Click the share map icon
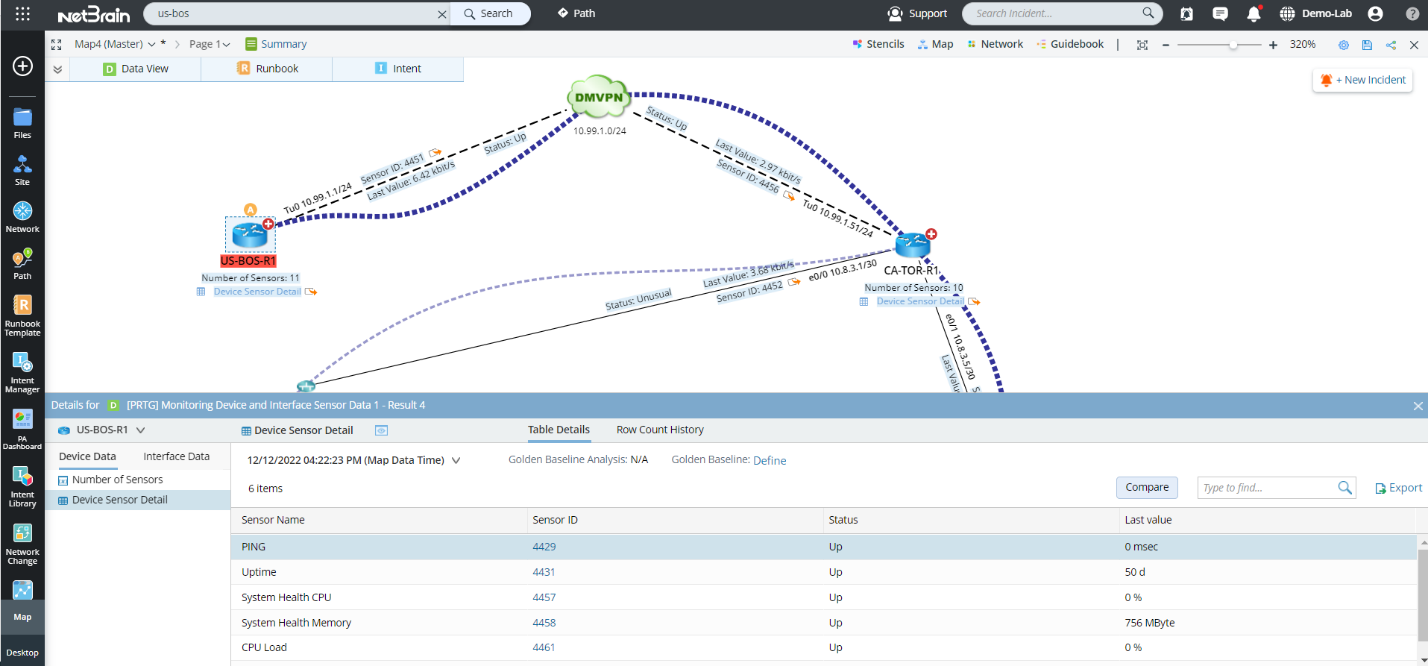 1391,45
